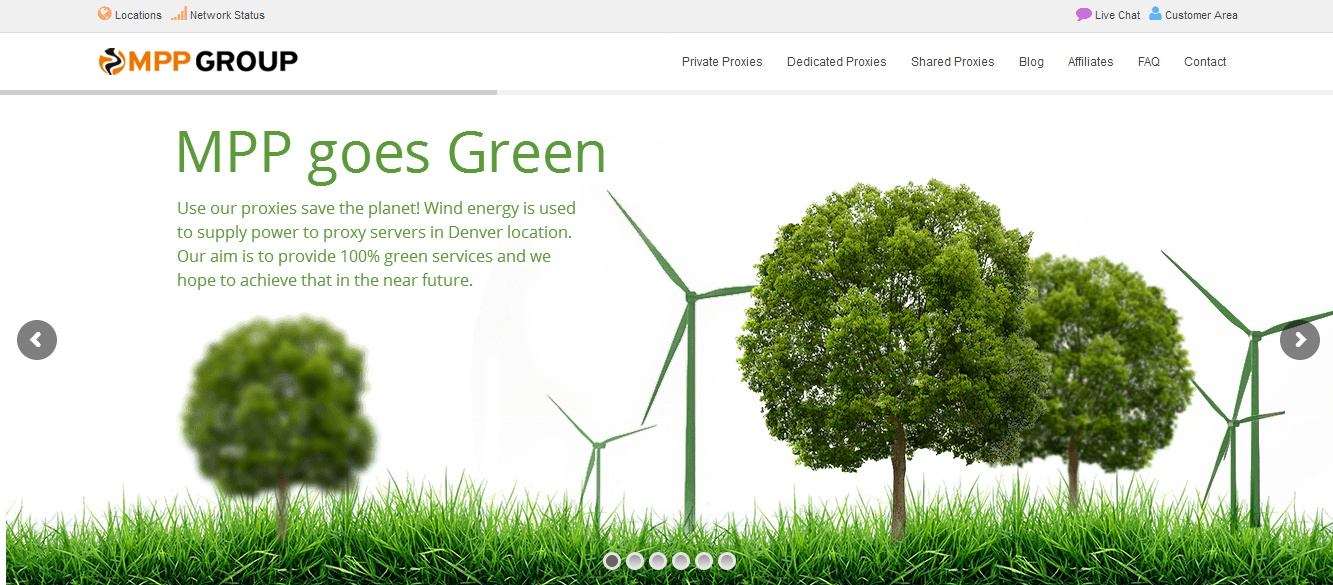Select the fourth slider dot
1333x585 pixels.
click(x=681, y=561)
